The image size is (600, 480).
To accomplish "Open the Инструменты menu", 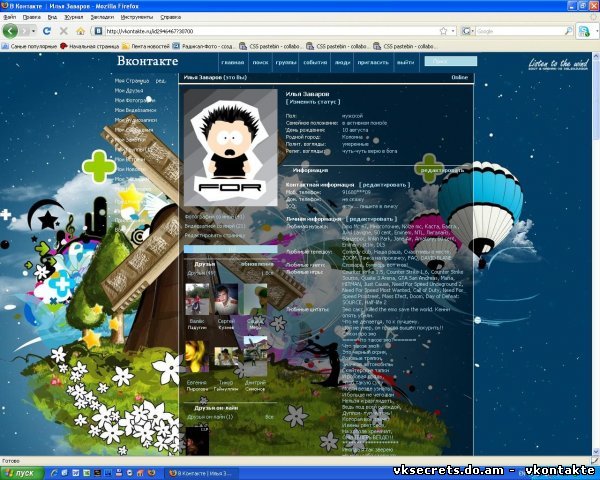I will (137, 17).
